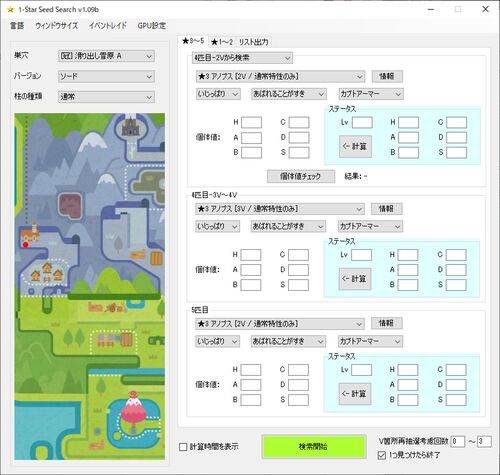Open the いじっぱり nature dropdown in the top group

tap(218, 94)
